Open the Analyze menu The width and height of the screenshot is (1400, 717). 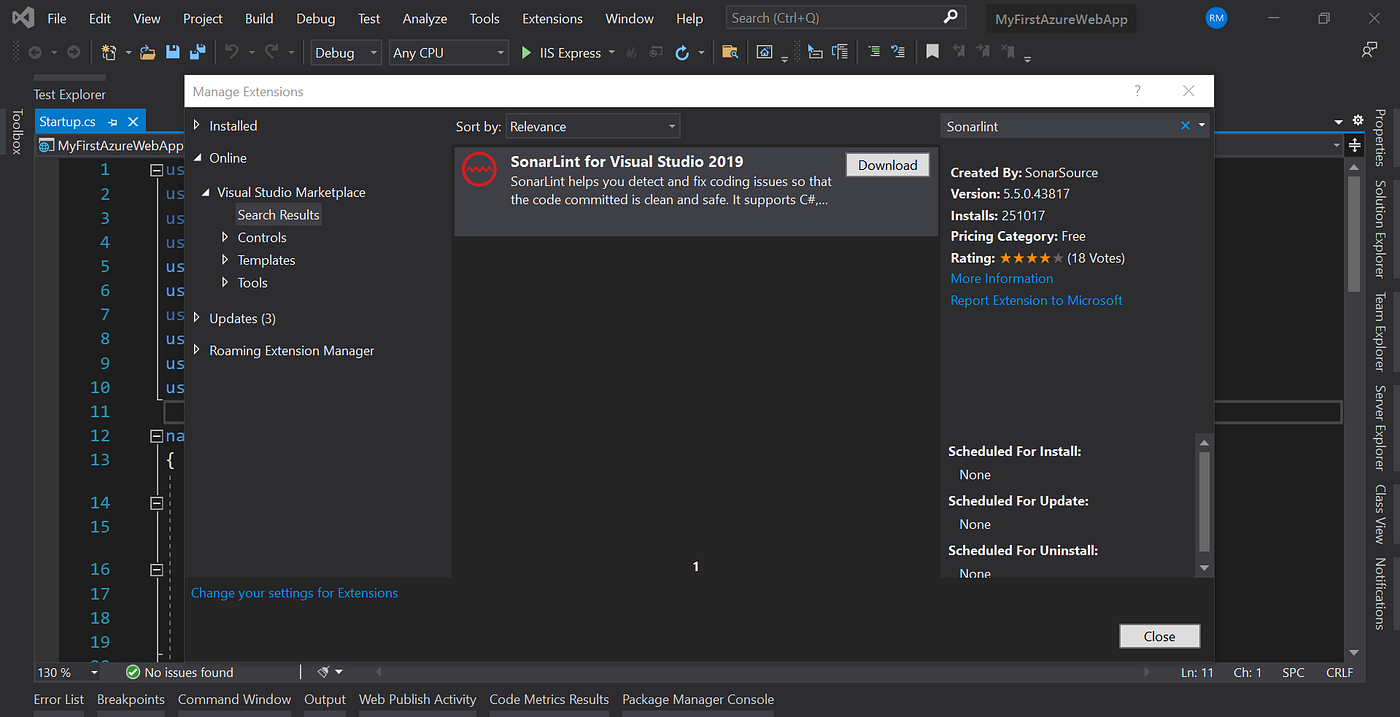[x=424, y=17]
